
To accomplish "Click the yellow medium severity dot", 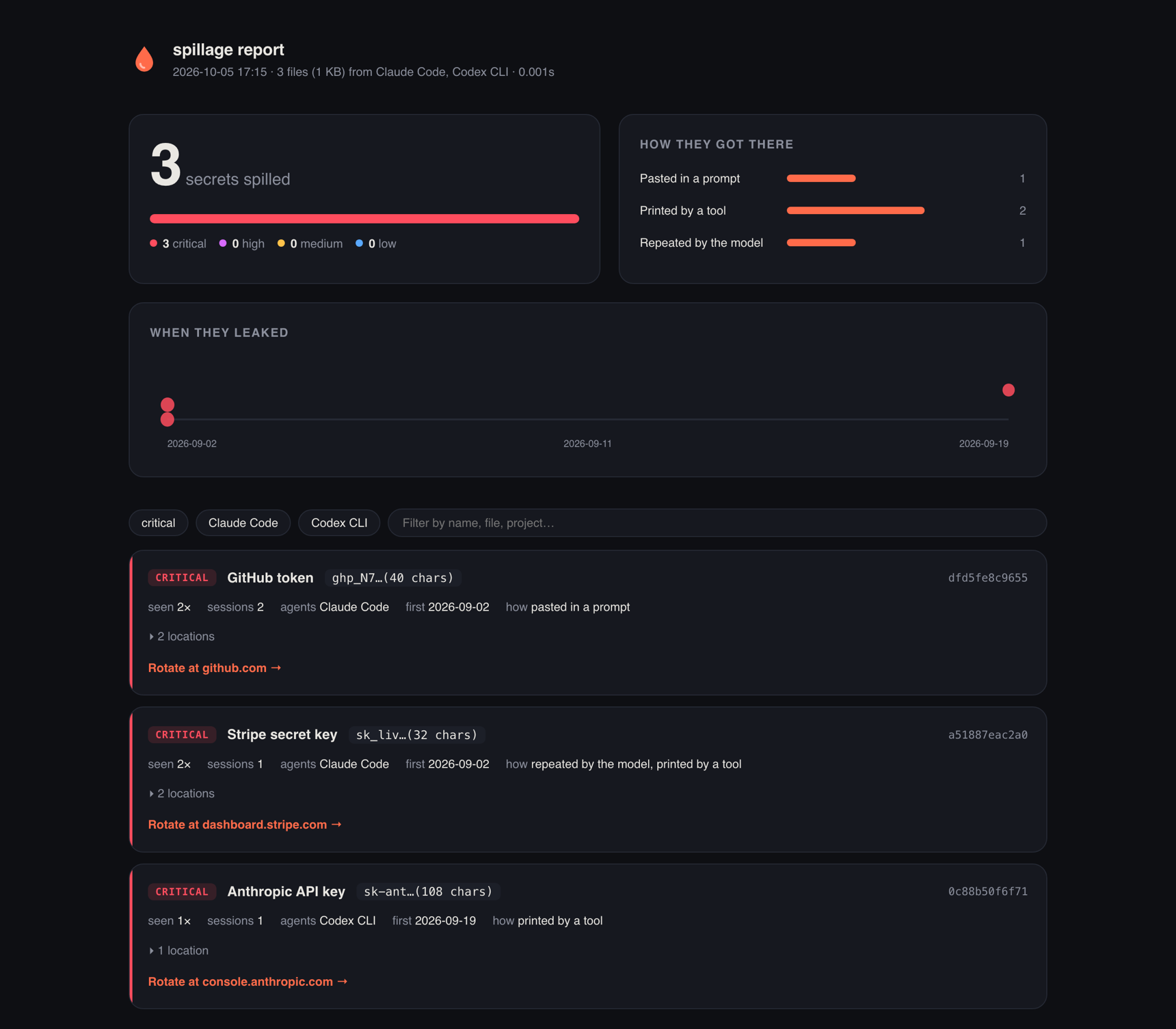I will click(281, 243).
